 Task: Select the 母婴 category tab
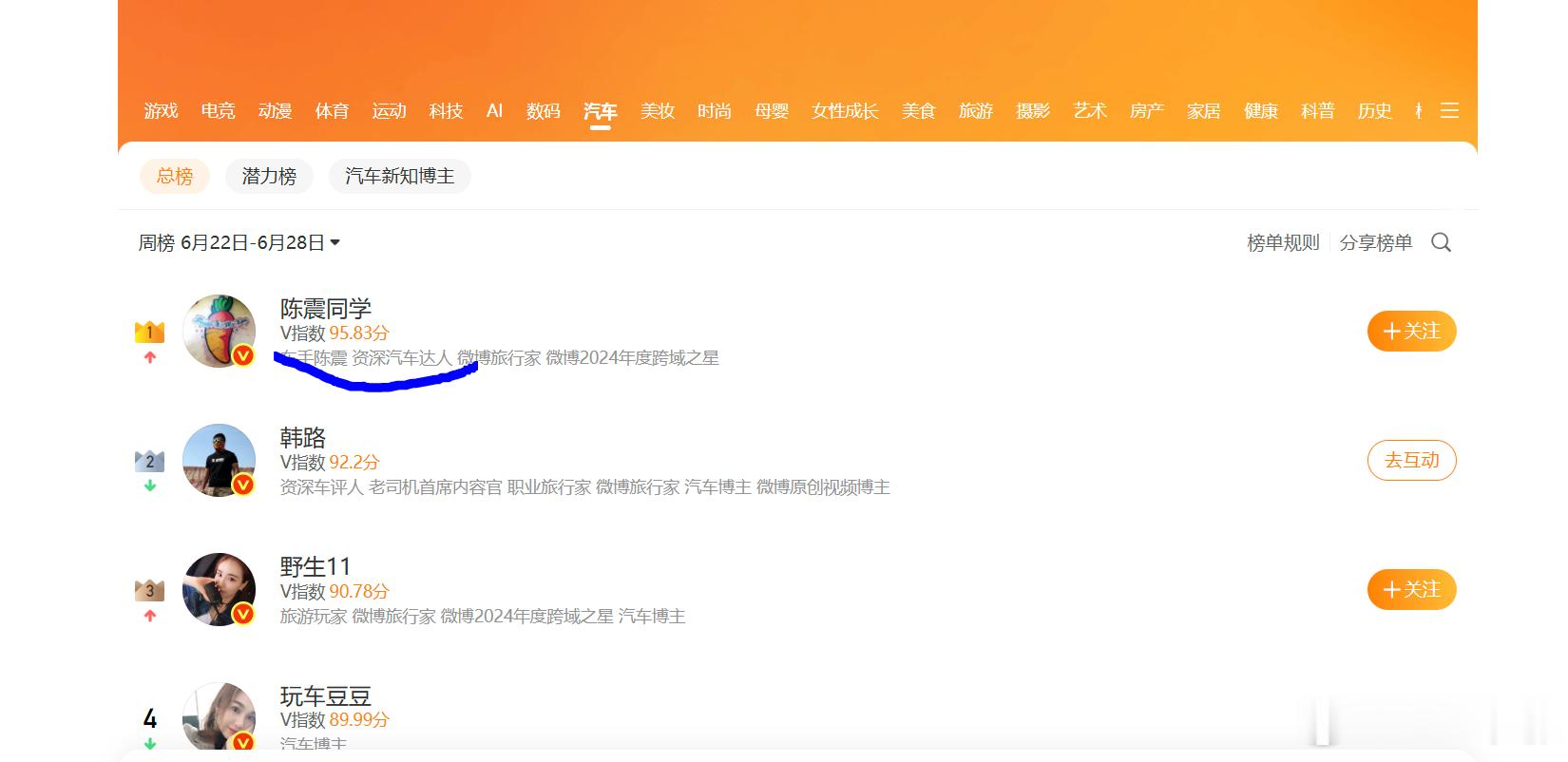pyautogui.click(x=772, y=111)
